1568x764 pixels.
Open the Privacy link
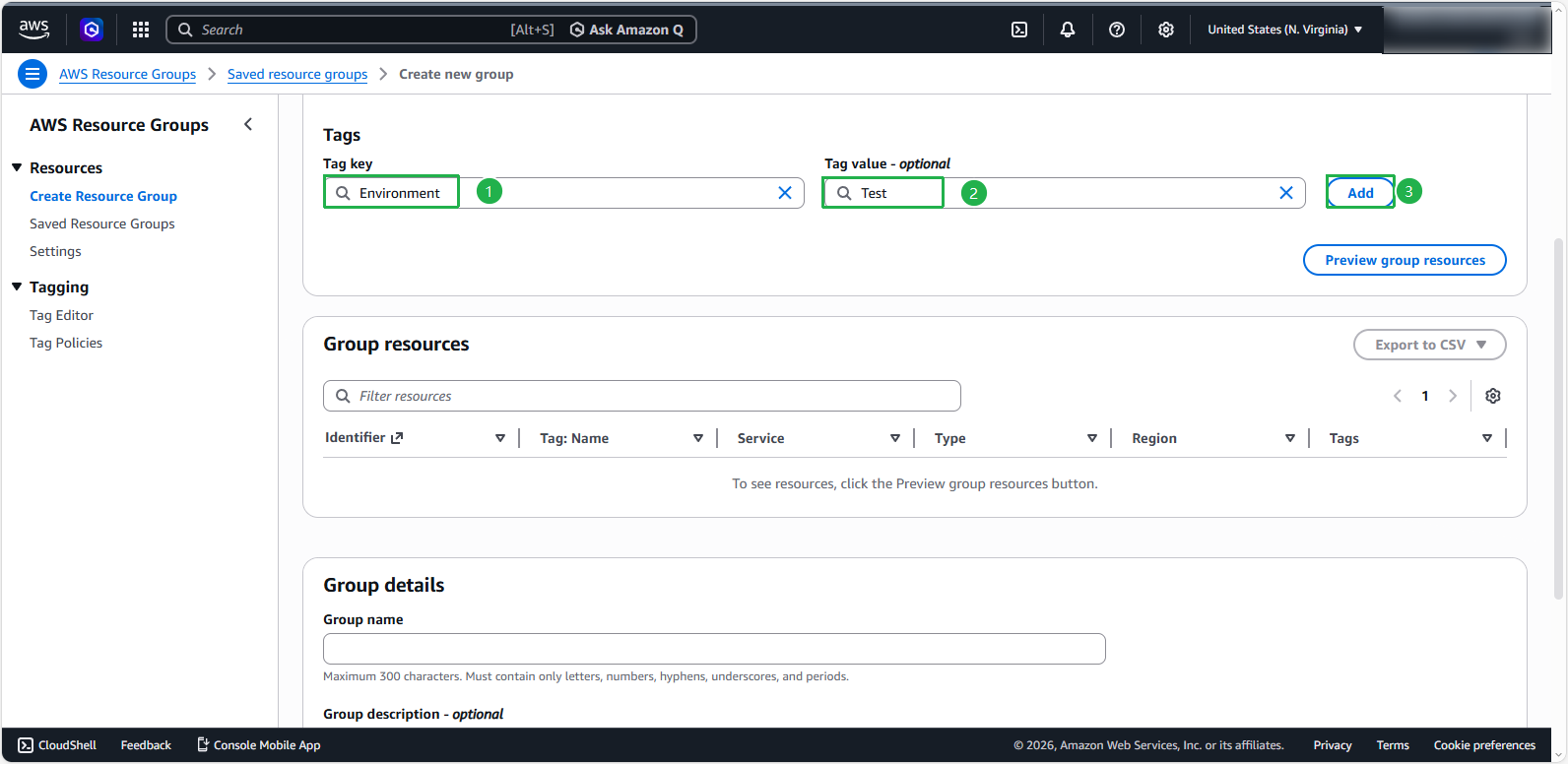[x=1333, y=745]
